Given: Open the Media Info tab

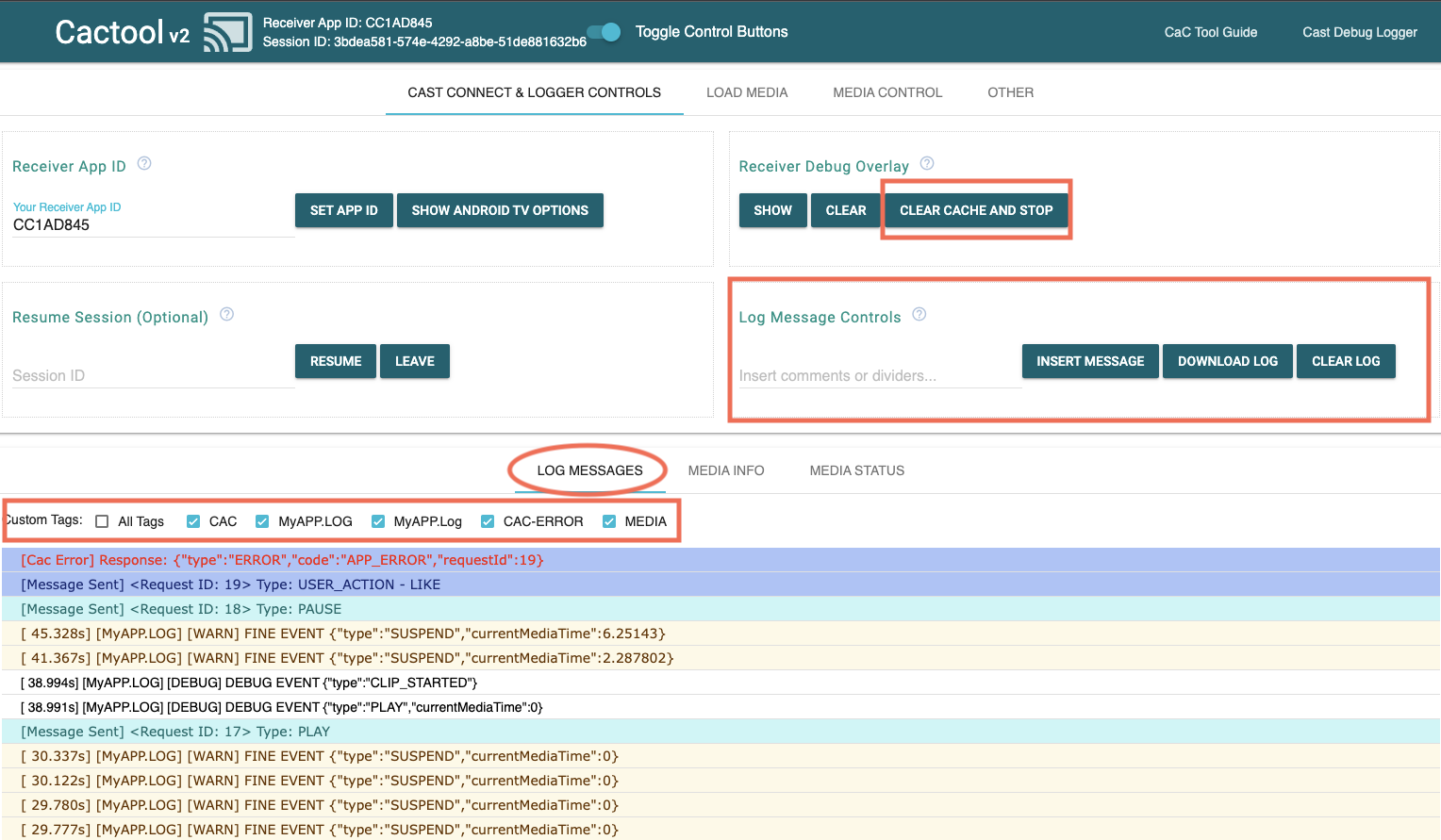Looking at the screenshot, I should click(726, 470).
